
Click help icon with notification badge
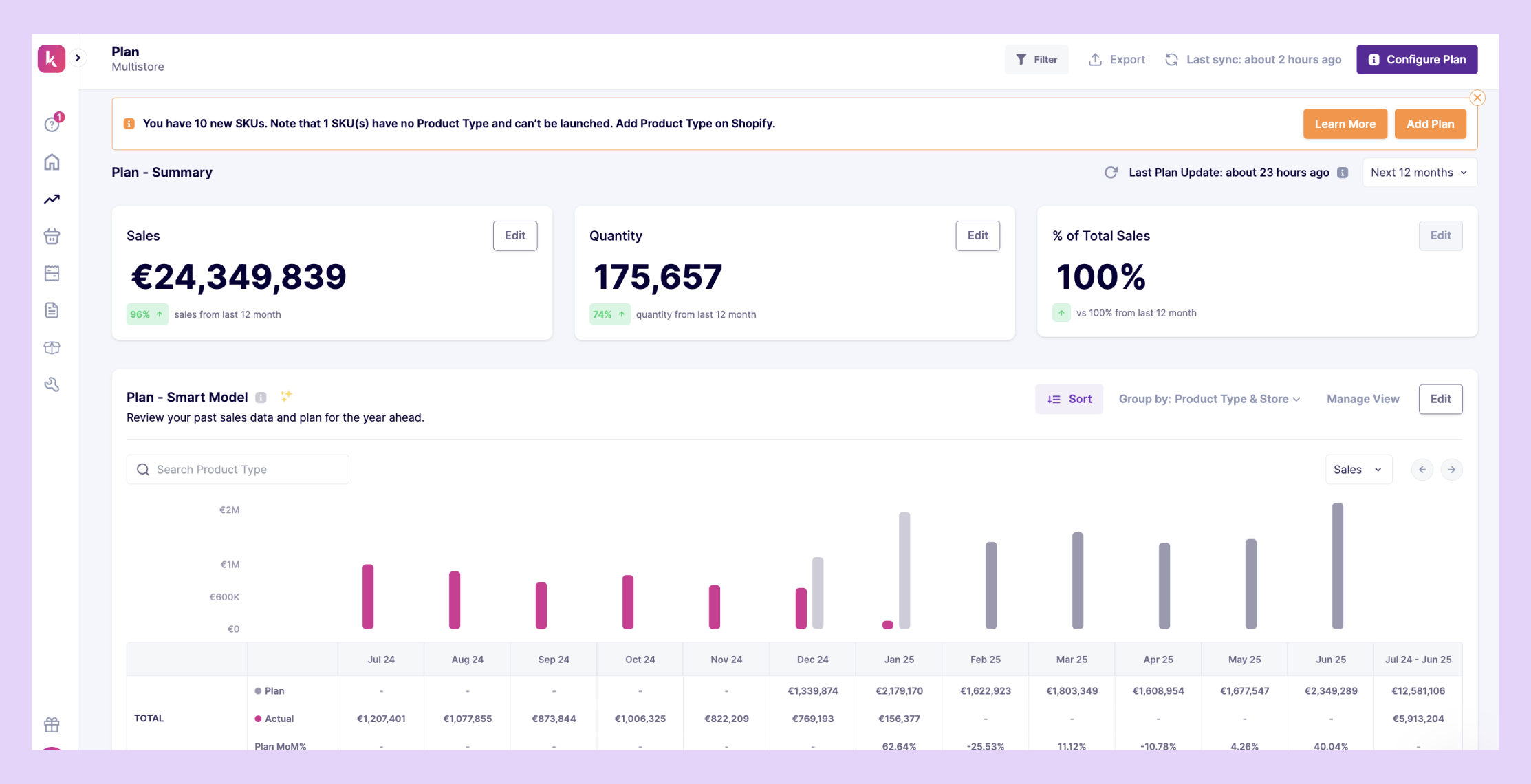coord(52,124)
